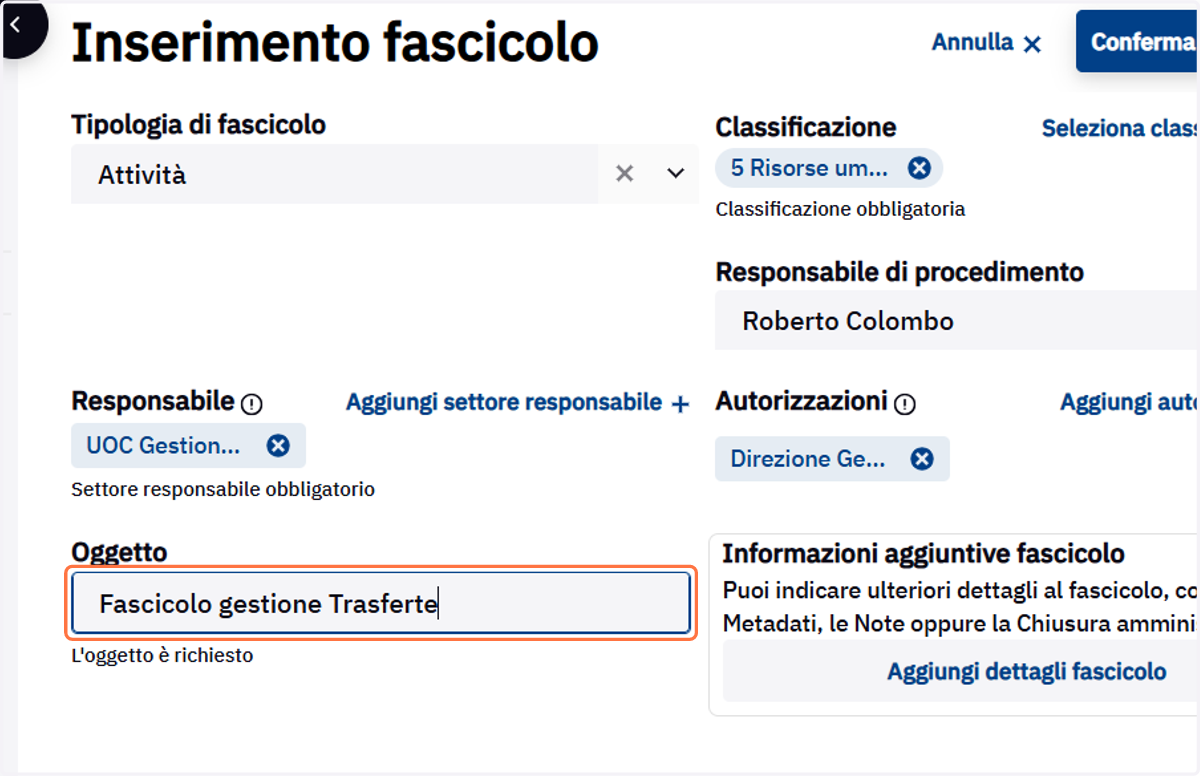The height and width of the screenshot is (776, 1200).
Task: Remove the Direzione Ge... authorization chip
Action: (922, 459)
